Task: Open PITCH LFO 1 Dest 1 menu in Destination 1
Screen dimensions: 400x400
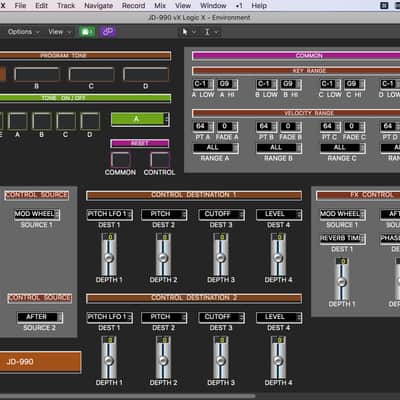Action: (110, 214)
